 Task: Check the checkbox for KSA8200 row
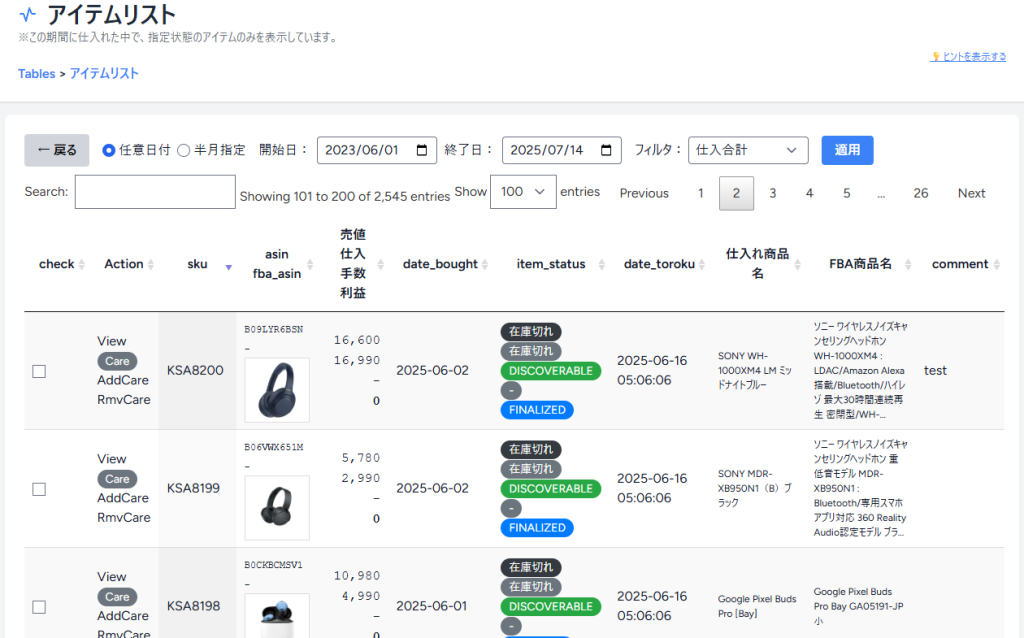click(x=39, y=371)
